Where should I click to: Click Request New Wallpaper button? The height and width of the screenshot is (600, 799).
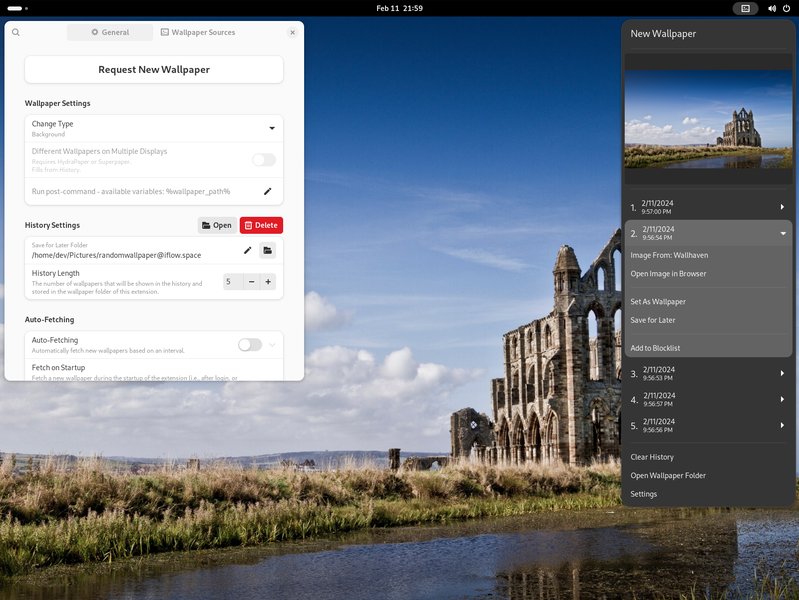[154, 69]
